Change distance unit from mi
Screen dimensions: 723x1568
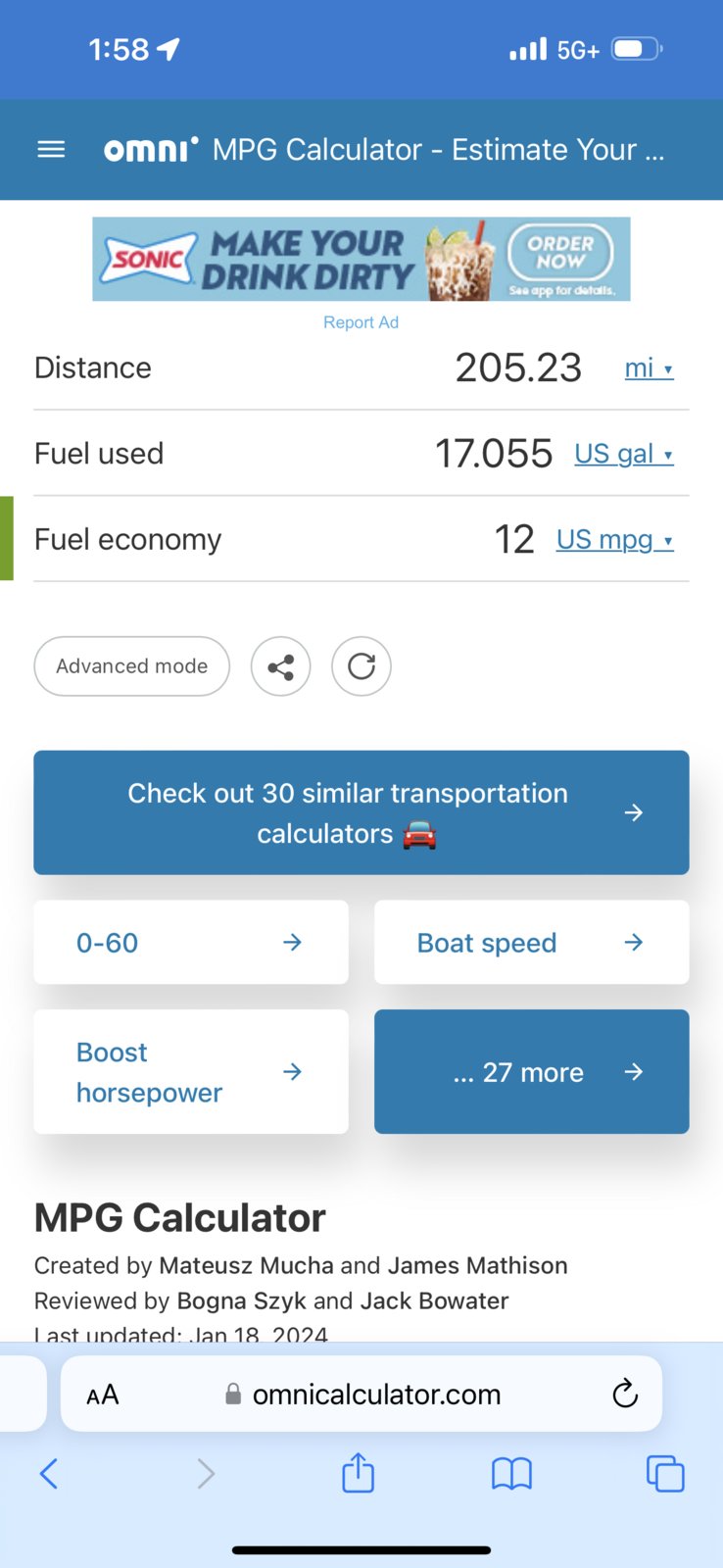click(650, 368)
